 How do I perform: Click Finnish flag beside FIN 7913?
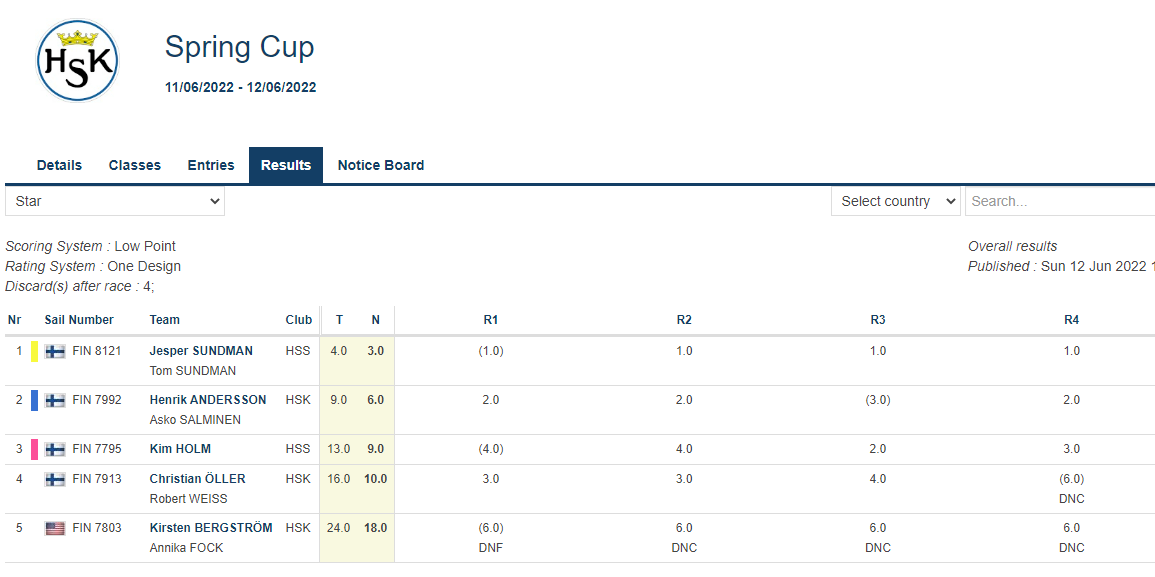55,479
